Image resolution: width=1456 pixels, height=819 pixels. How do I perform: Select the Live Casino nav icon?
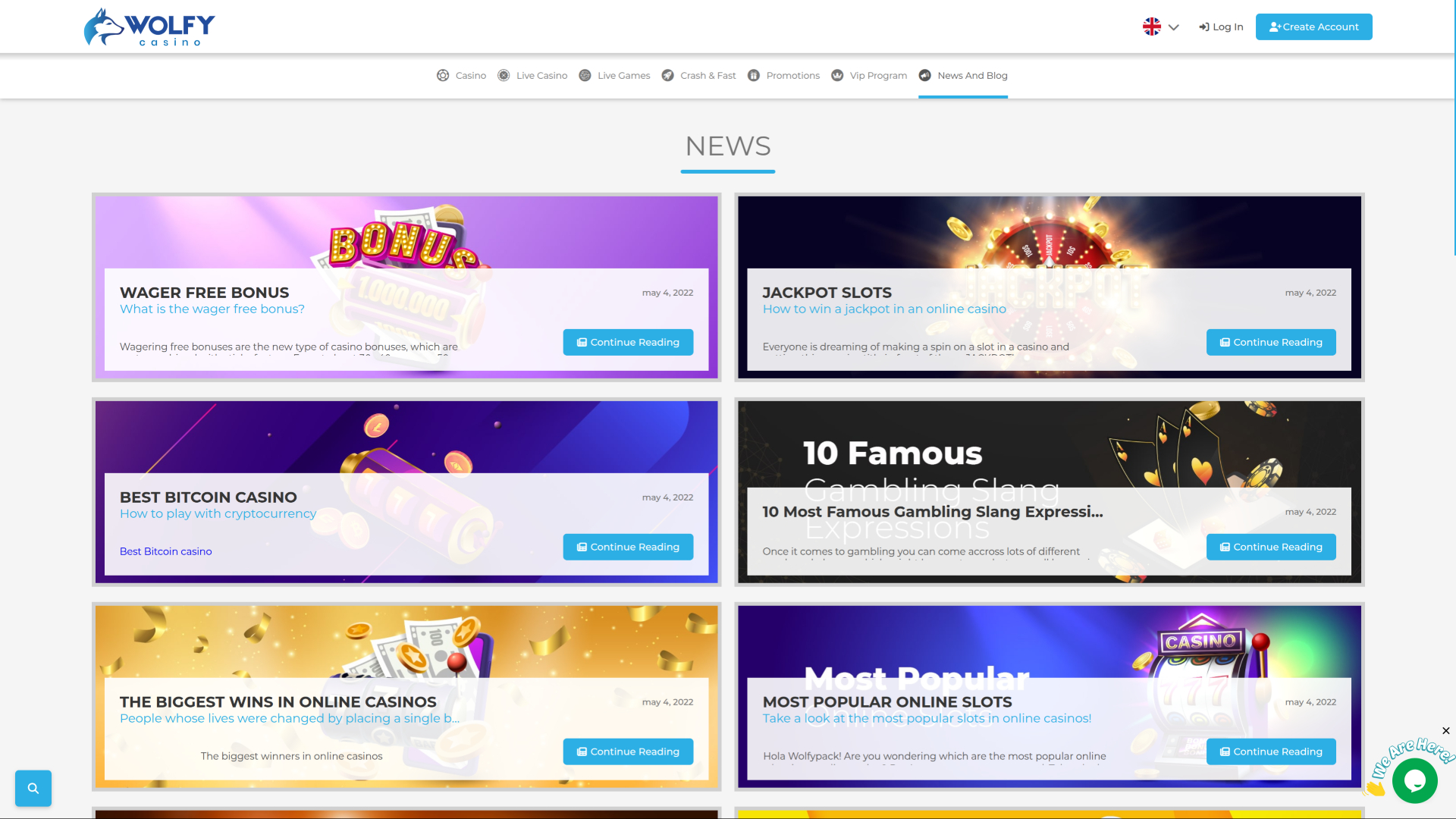pyautogui.click(x=504, y=75)
